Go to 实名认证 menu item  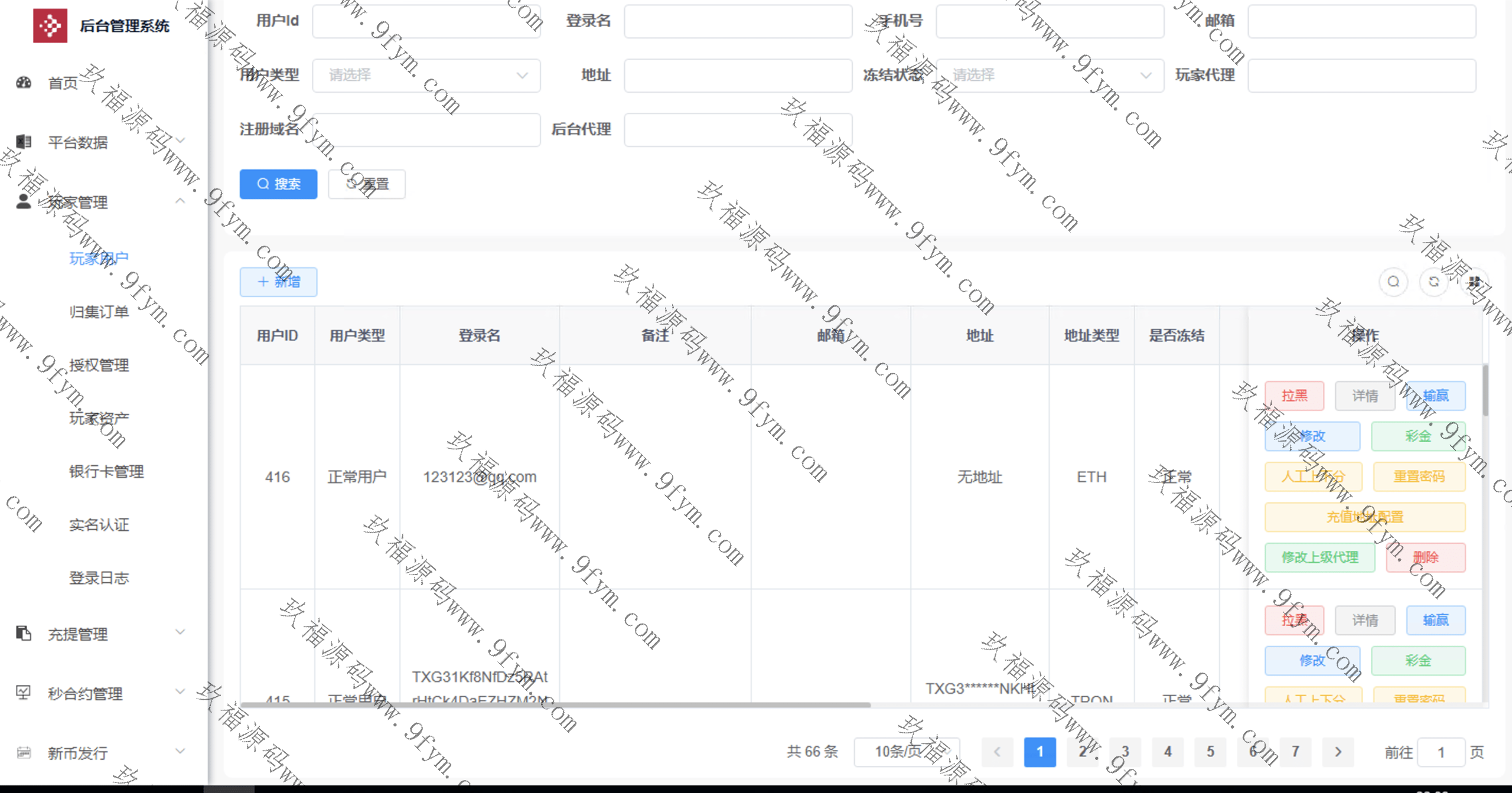tap(99, 524)
